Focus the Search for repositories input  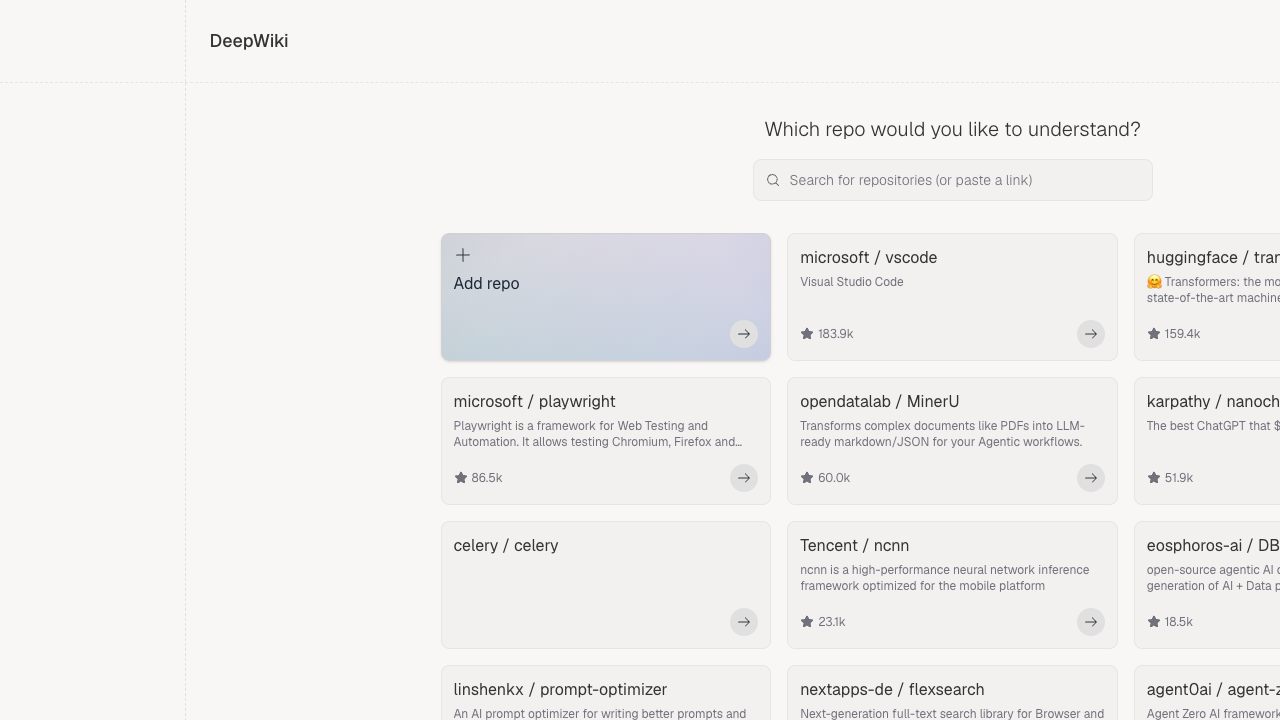pyautogui.click(x=952, y=180)
